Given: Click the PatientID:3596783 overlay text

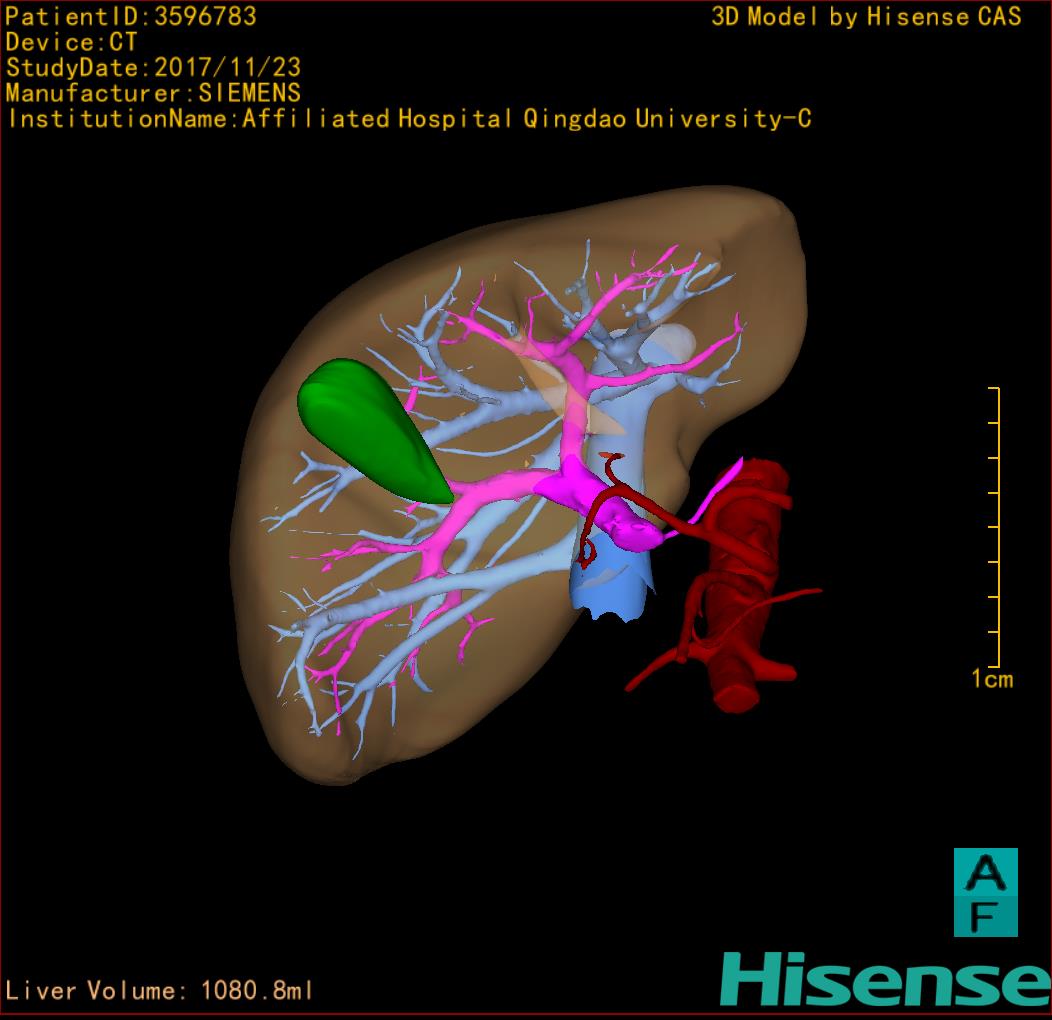Looking at the screenshot, I should [x=131, y=16].
